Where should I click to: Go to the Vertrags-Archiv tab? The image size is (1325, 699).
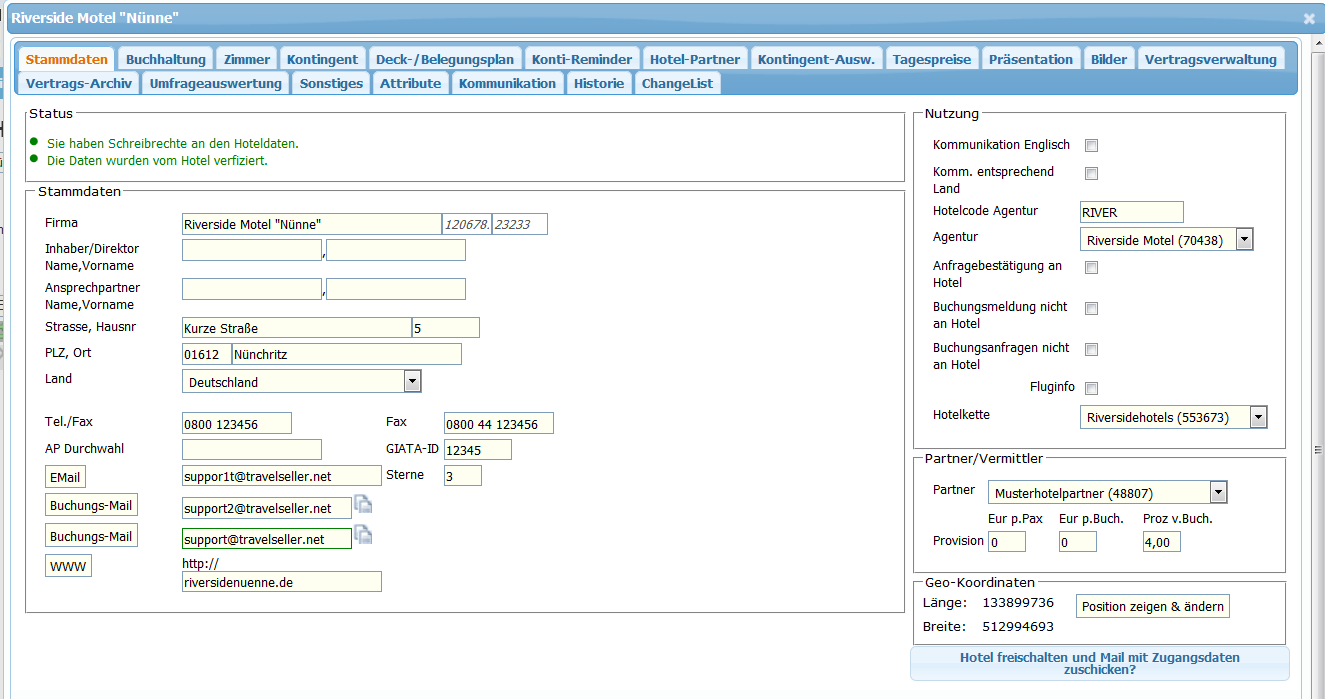79,83
